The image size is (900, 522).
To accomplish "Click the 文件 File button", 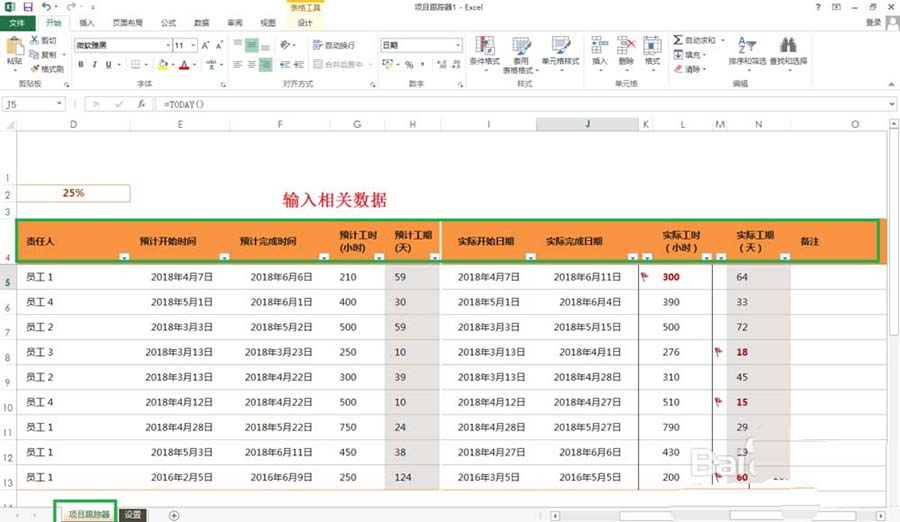I will 17,22.
